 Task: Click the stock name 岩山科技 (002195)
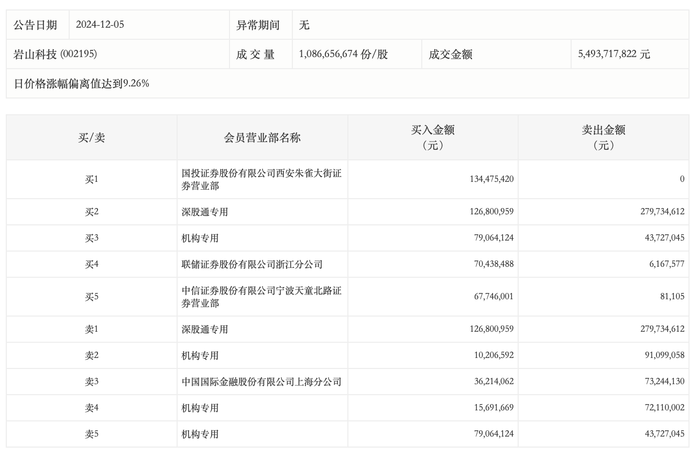coord(55,54)
